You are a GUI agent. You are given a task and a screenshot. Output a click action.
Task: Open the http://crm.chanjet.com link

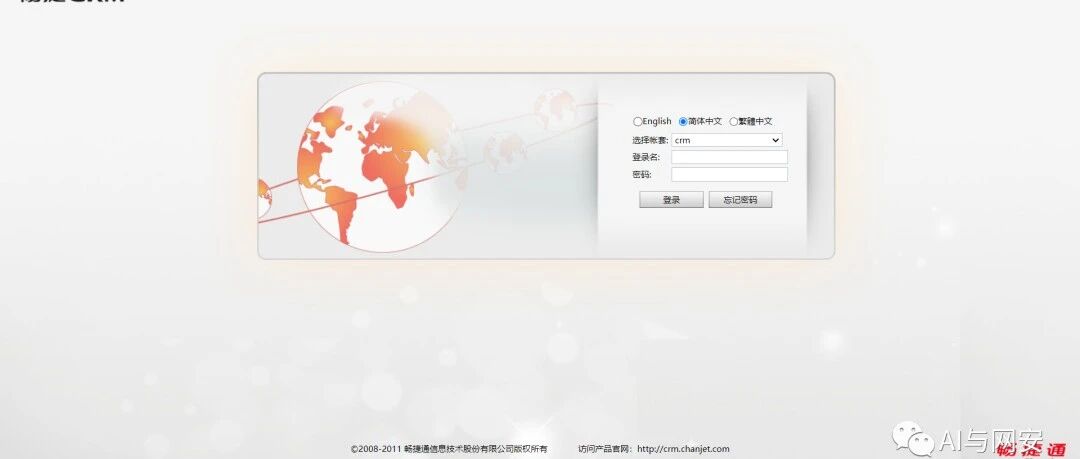click(683, 449)
